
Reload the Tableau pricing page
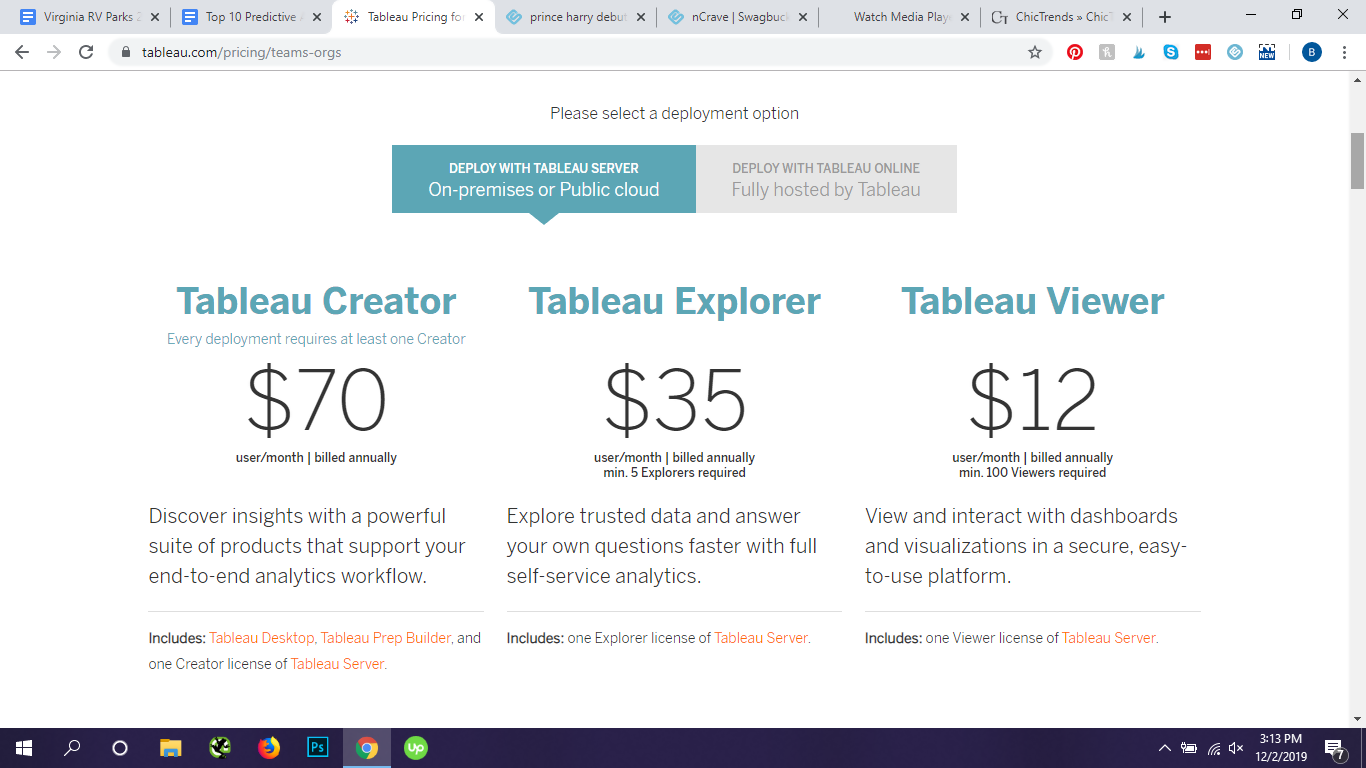86,52
